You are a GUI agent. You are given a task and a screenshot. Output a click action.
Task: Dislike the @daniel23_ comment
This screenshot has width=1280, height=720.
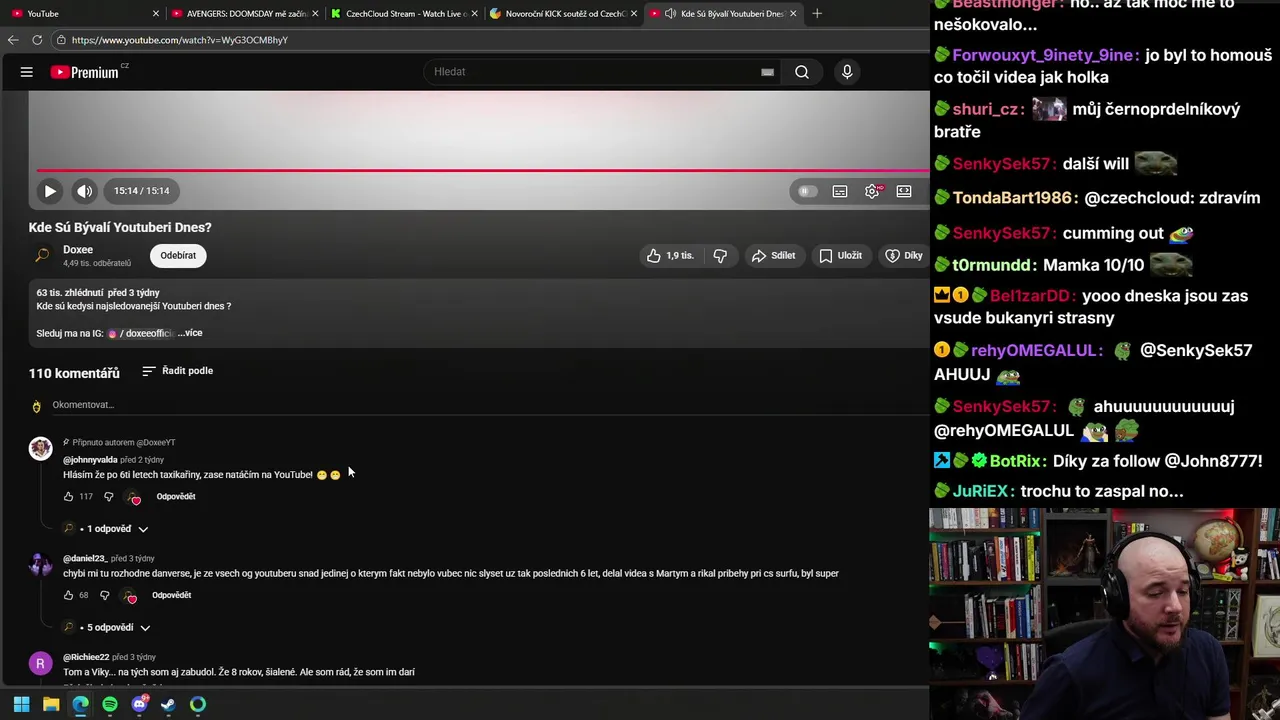(105, 596)
